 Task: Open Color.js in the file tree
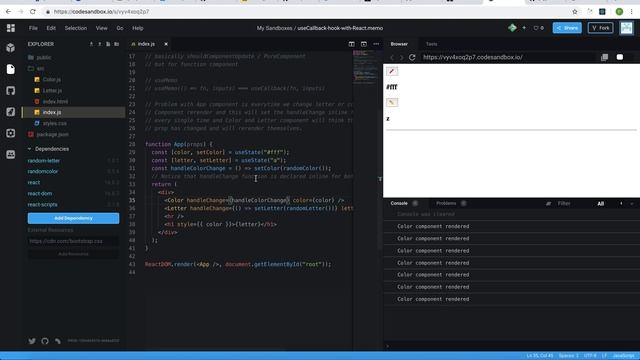[51, 80]
